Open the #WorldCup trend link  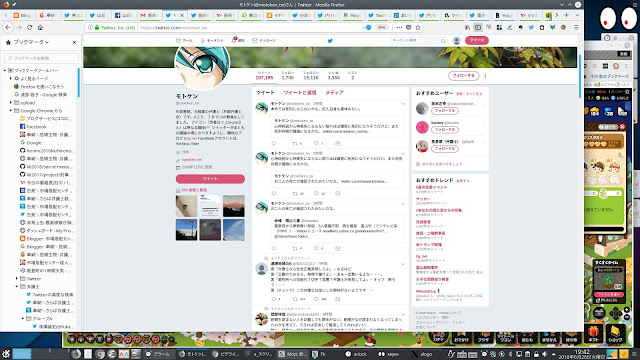[x=426, y=291]
